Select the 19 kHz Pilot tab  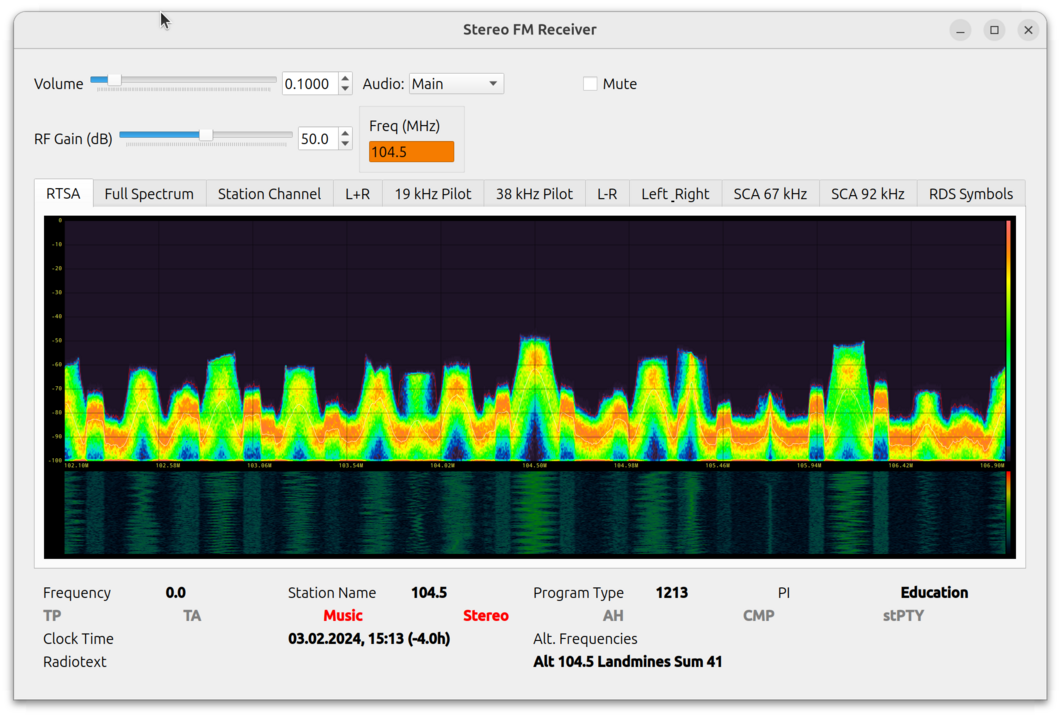tap(432, 194)
